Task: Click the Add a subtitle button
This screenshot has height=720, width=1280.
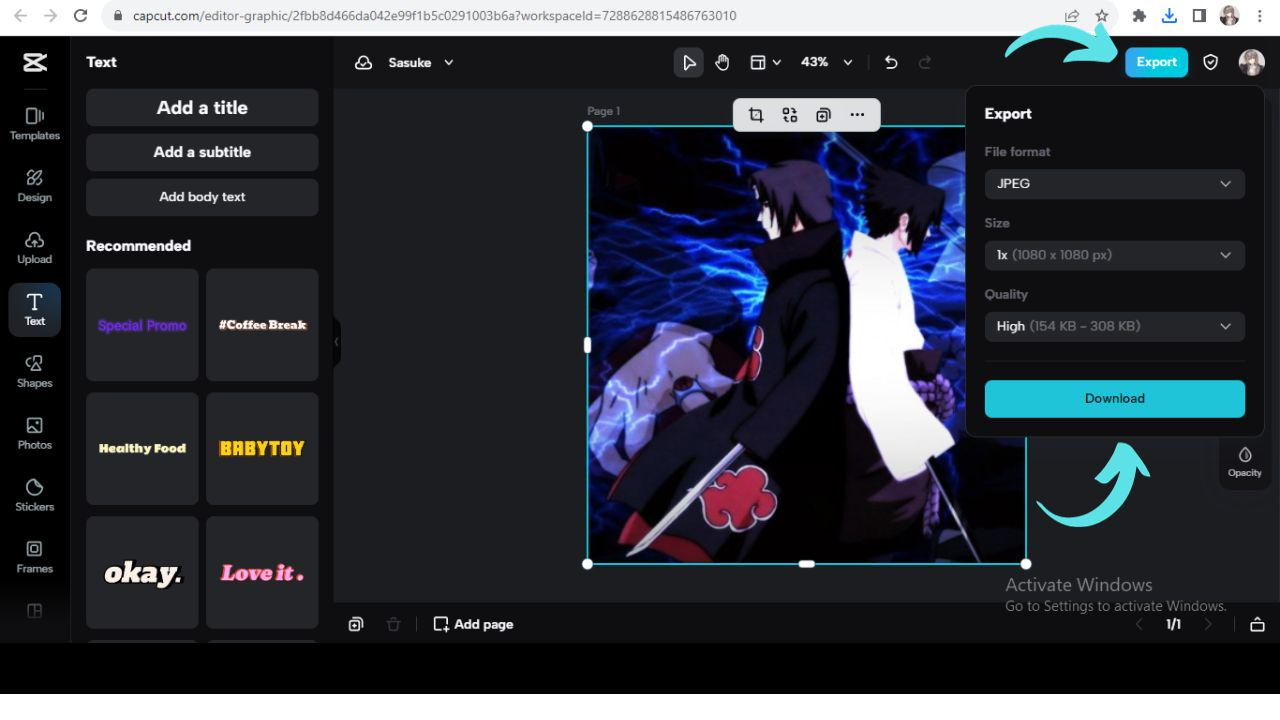Action: point(202,152)
